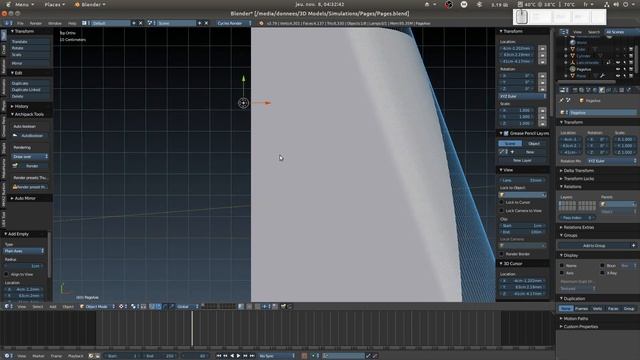Expand the History panel in tool shelf
Image resolution: width=640 pixels, height=360 pixels.
[20, 106]
